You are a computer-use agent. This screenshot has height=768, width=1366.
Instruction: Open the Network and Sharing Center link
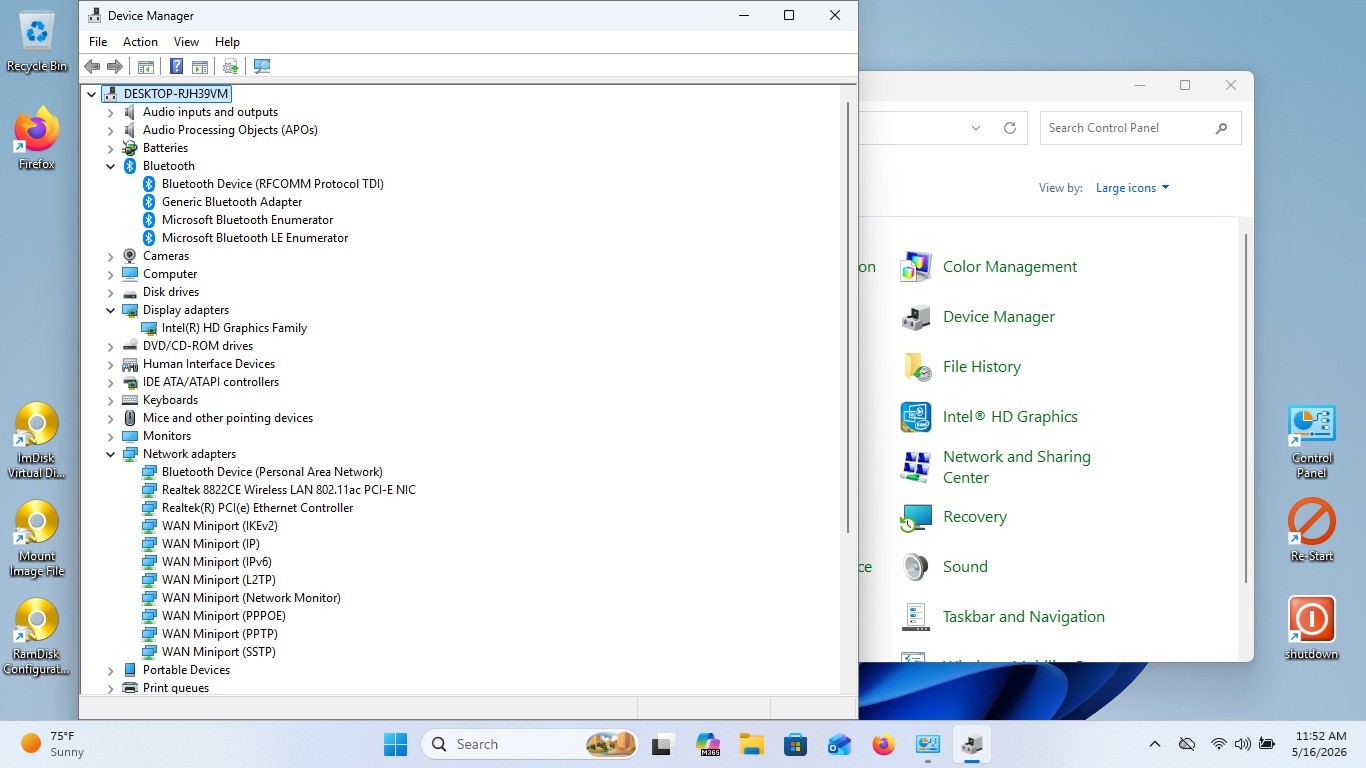coord(1017,467)
